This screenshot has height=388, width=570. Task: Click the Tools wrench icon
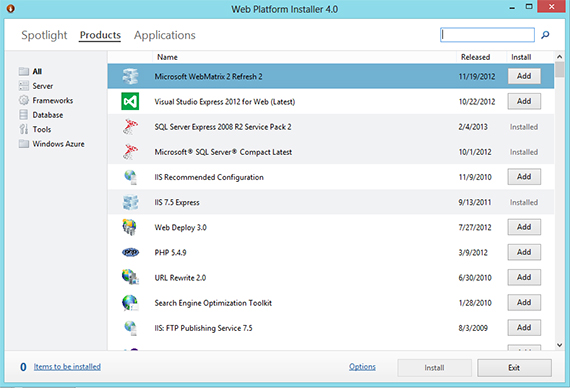pyautogui.click(x=24, y=129)
